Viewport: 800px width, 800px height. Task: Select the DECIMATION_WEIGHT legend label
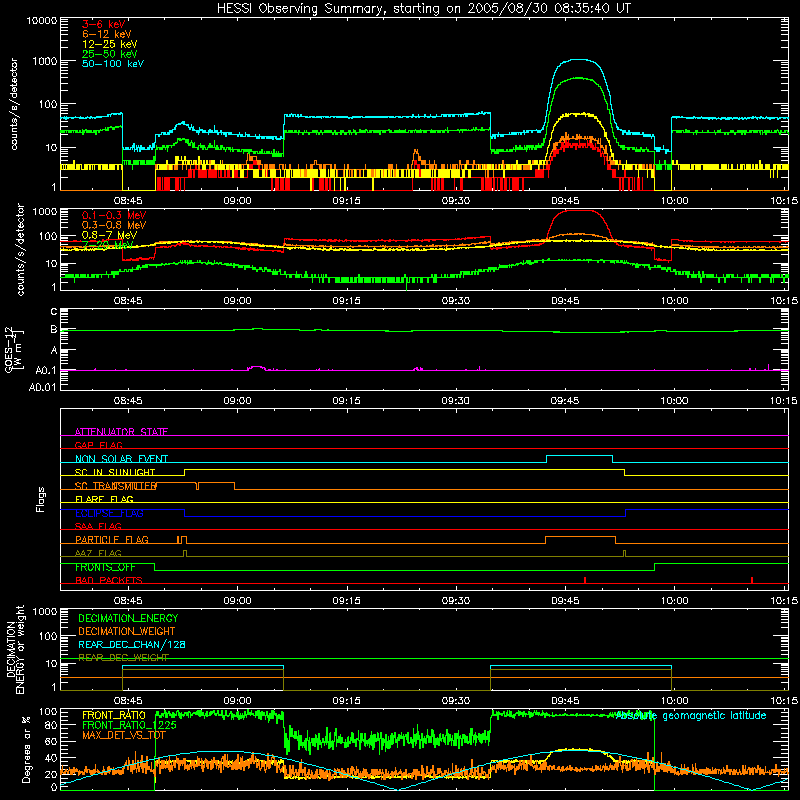tap(127, 631)
